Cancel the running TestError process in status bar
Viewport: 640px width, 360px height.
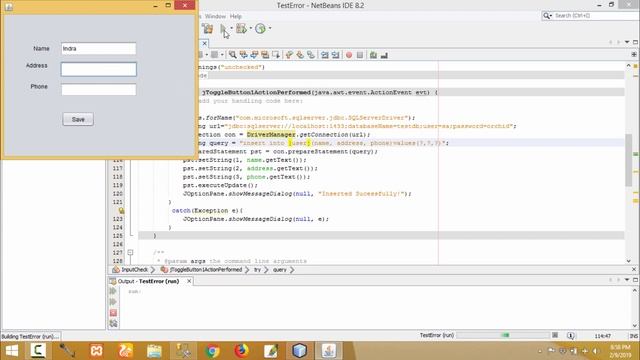coord(555,335)
